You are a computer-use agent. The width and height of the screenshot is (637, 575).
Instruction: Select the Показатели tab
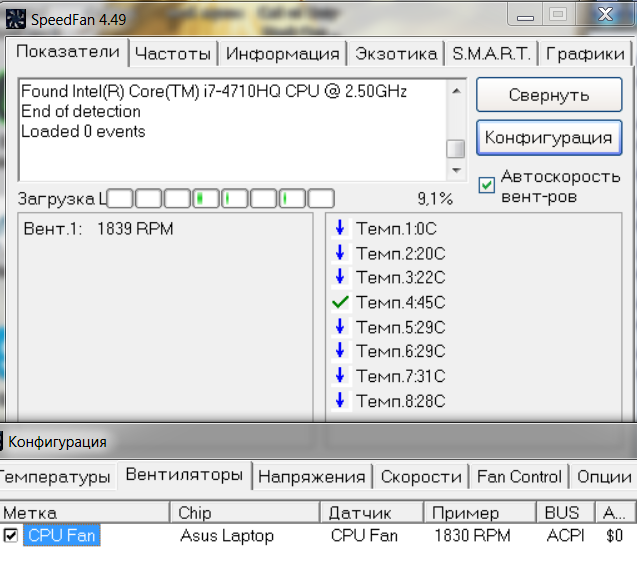pos(68,52)
